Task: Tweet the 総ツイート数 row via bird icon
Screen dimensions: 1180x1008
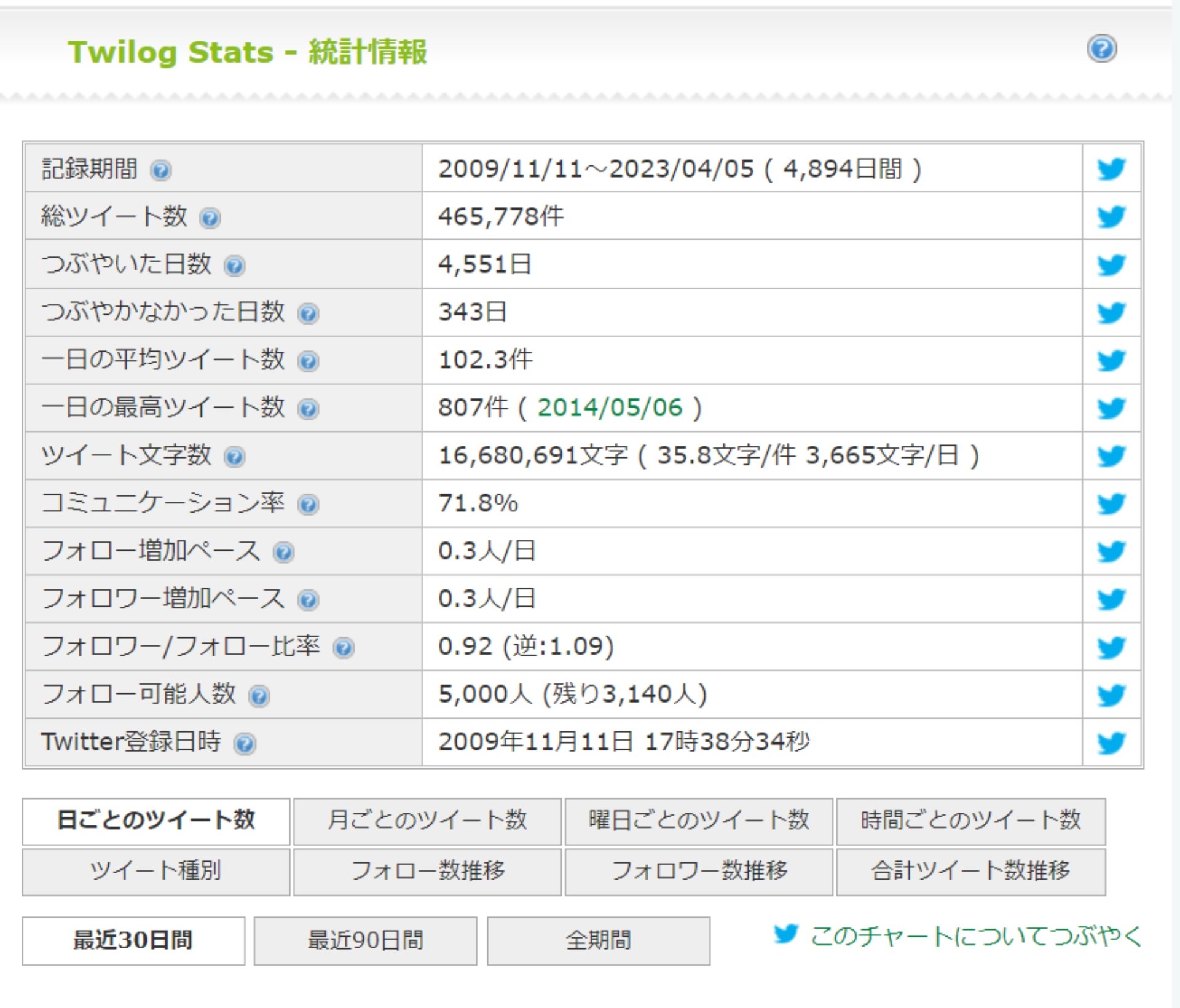Action: 1111,216
